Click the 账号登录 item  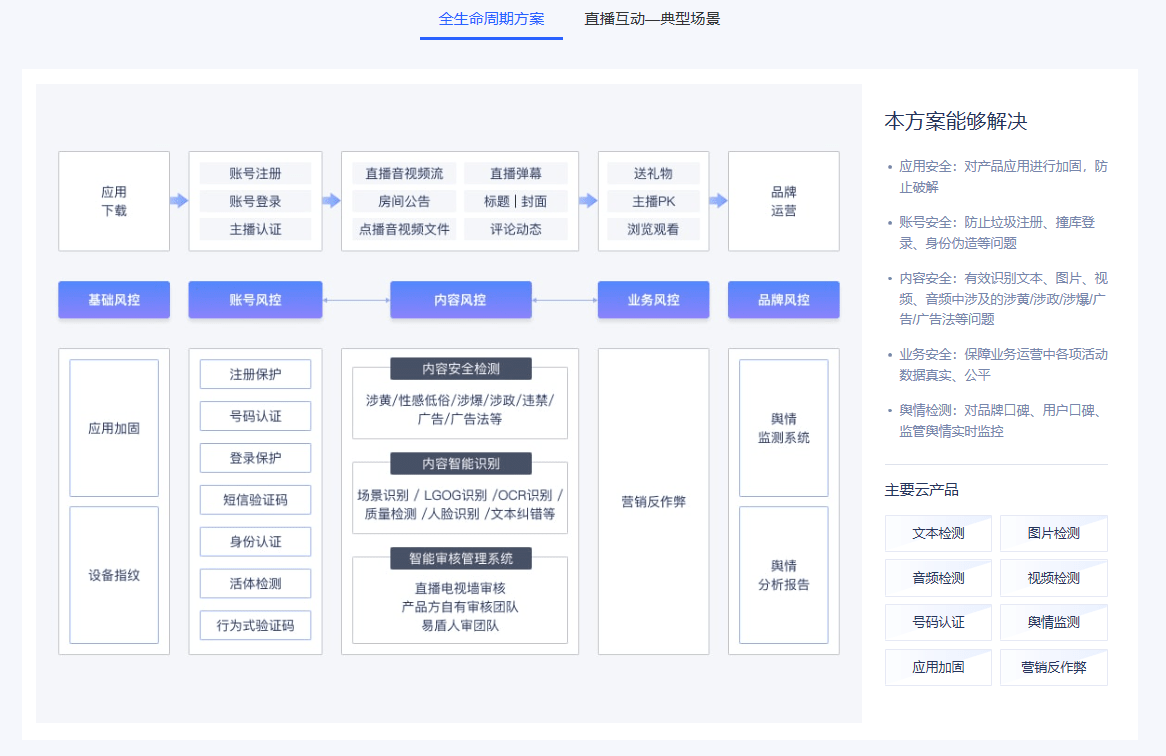[255, 201]
